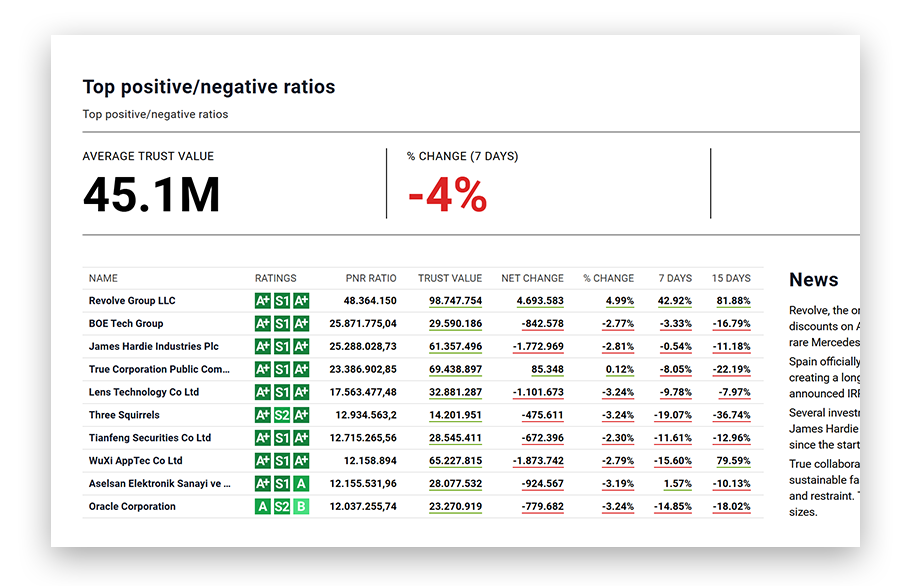Click the S1 badge for Lens Technology Co Ltd
914x586 pixels.
point(282,392)
